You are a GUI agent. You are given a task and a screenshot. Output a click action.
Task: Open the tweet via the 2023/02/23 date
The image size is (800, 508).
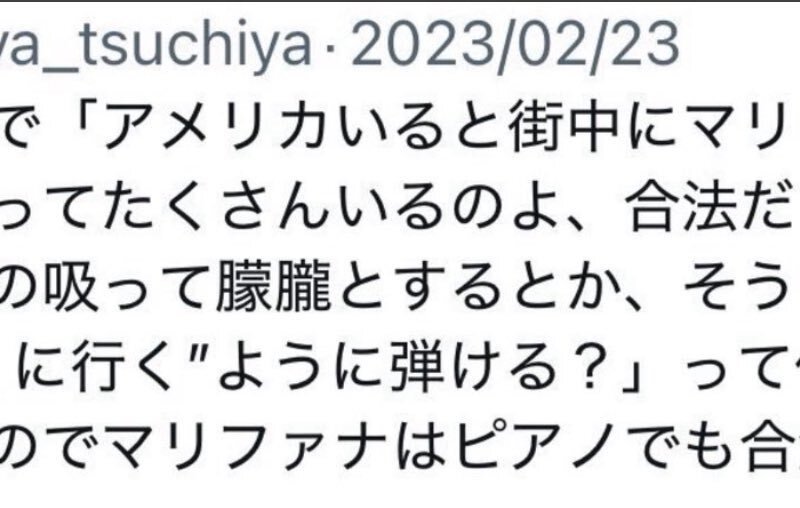(515, 43)
